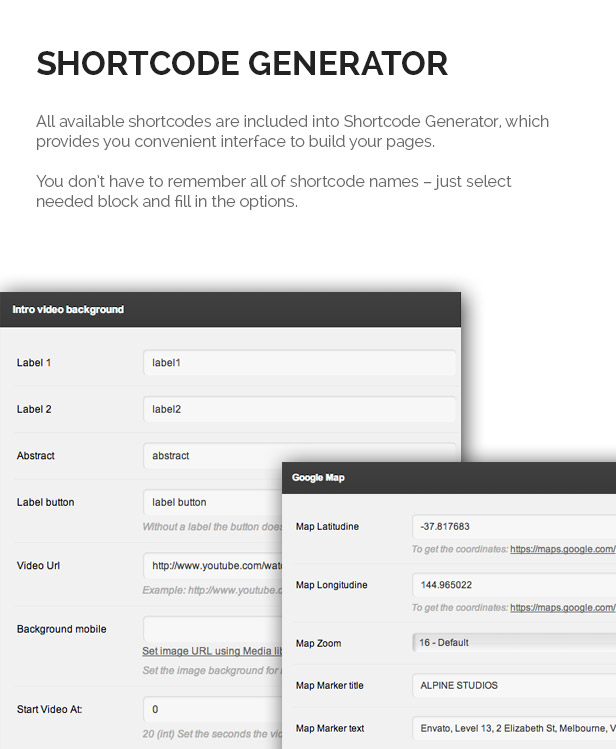Click the Google Map panel header
The width and height of the screenshot is (616, 749).
pyautogui.click(x=449, y=478)
